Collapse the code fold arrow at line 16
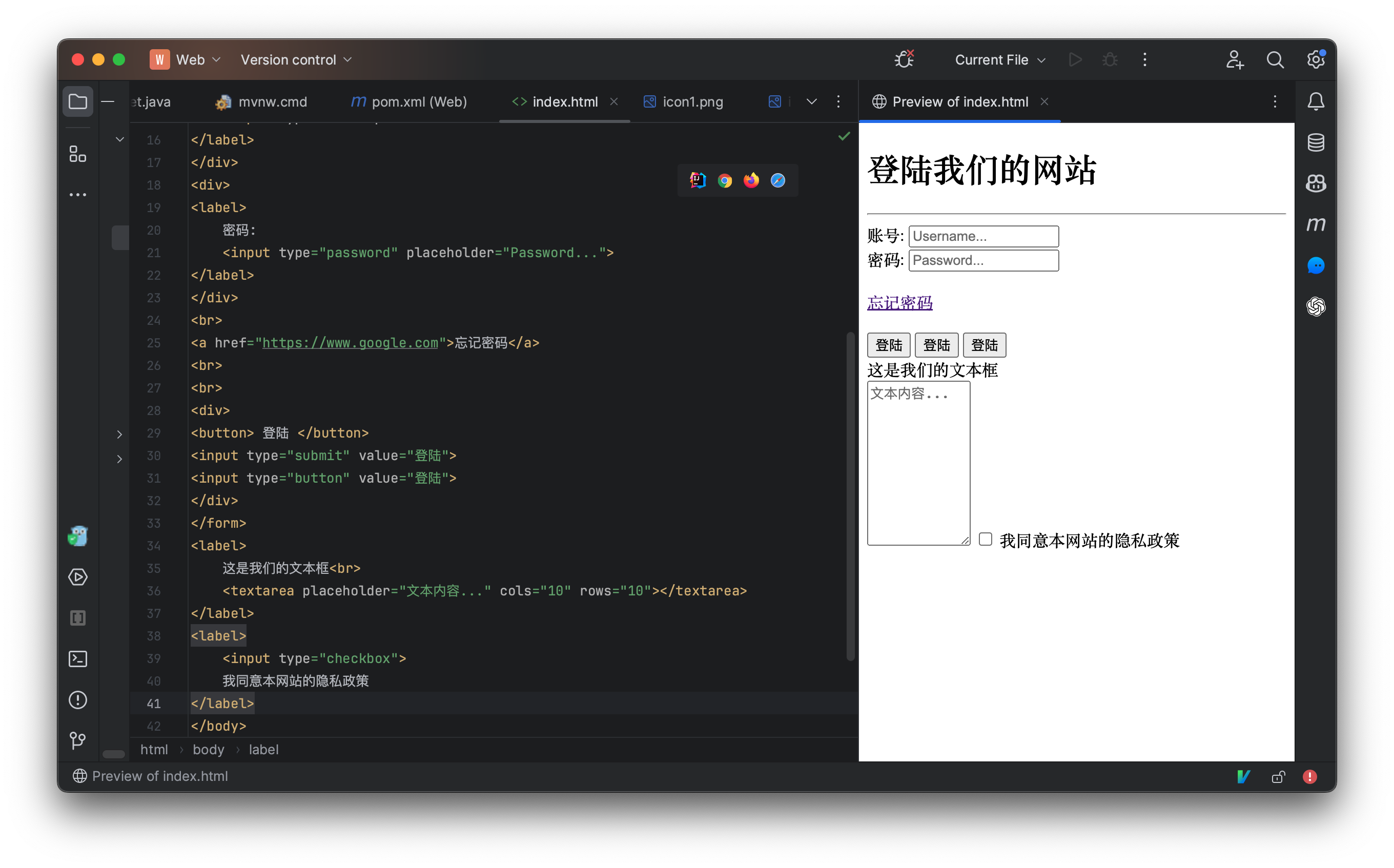This screenshot has width=1394, height=868. (x=119, y=139)
